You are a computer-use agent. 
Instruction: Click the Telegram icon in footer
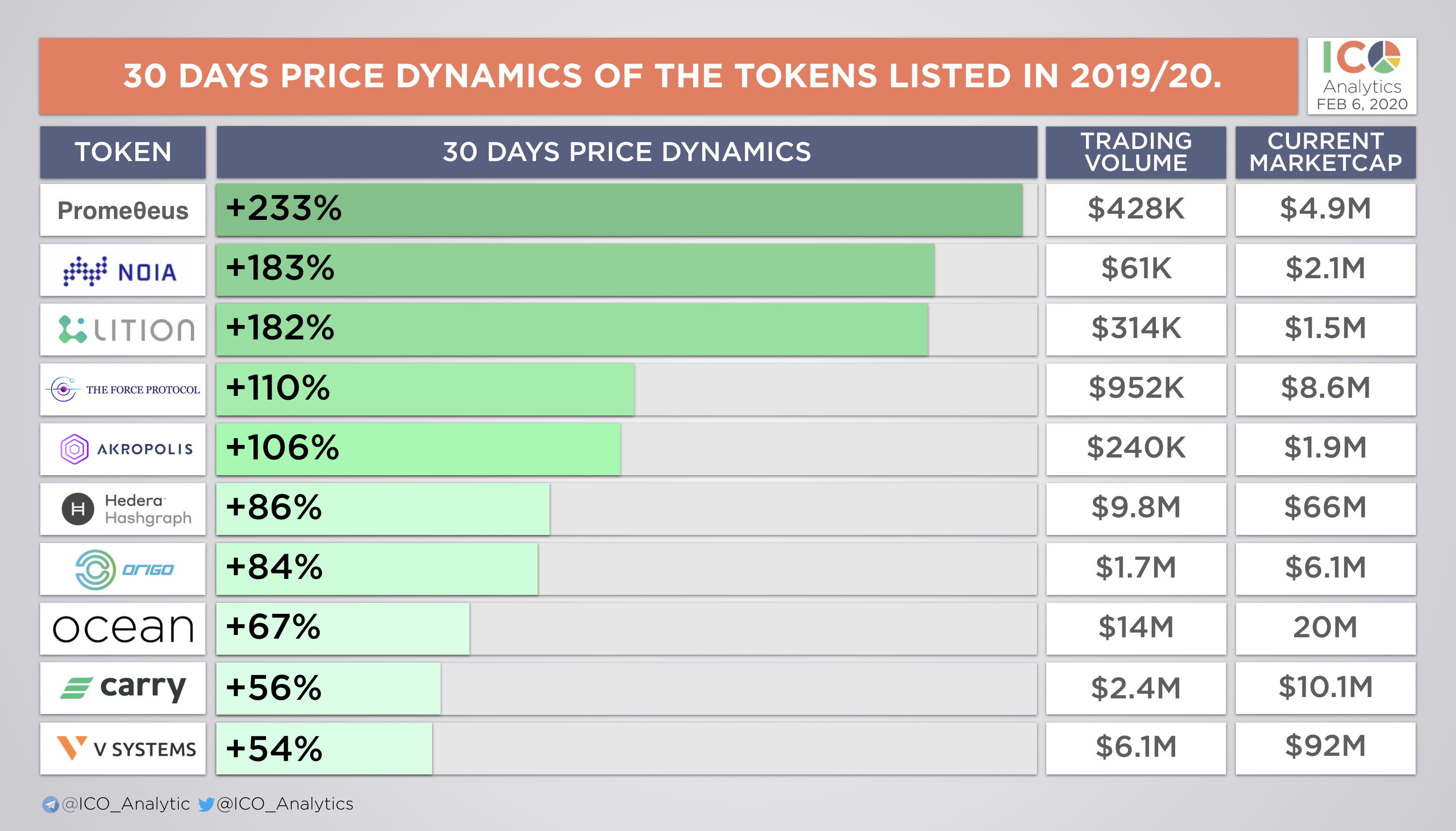pos(50,804)
